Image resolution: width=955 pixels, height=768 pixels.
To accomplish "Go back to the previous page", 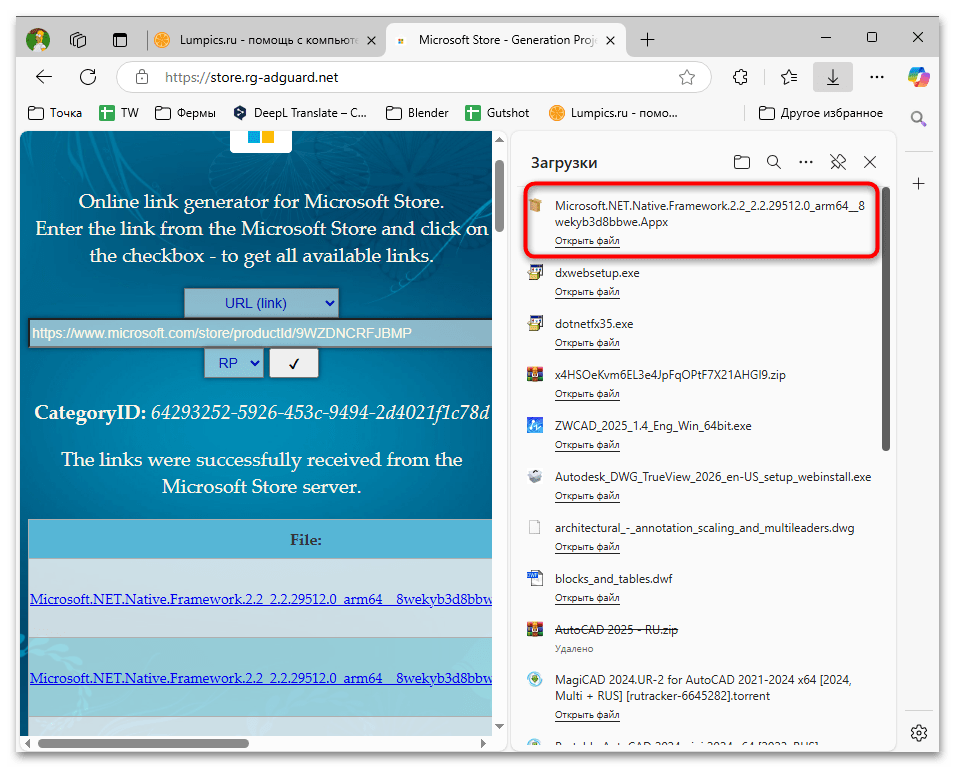I will (x=44, y=77).
